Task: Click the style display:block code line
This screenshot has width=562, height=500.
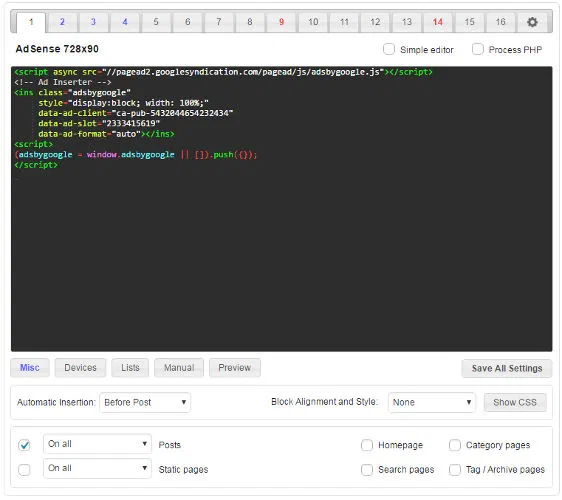Action: [x=123, y=103]
